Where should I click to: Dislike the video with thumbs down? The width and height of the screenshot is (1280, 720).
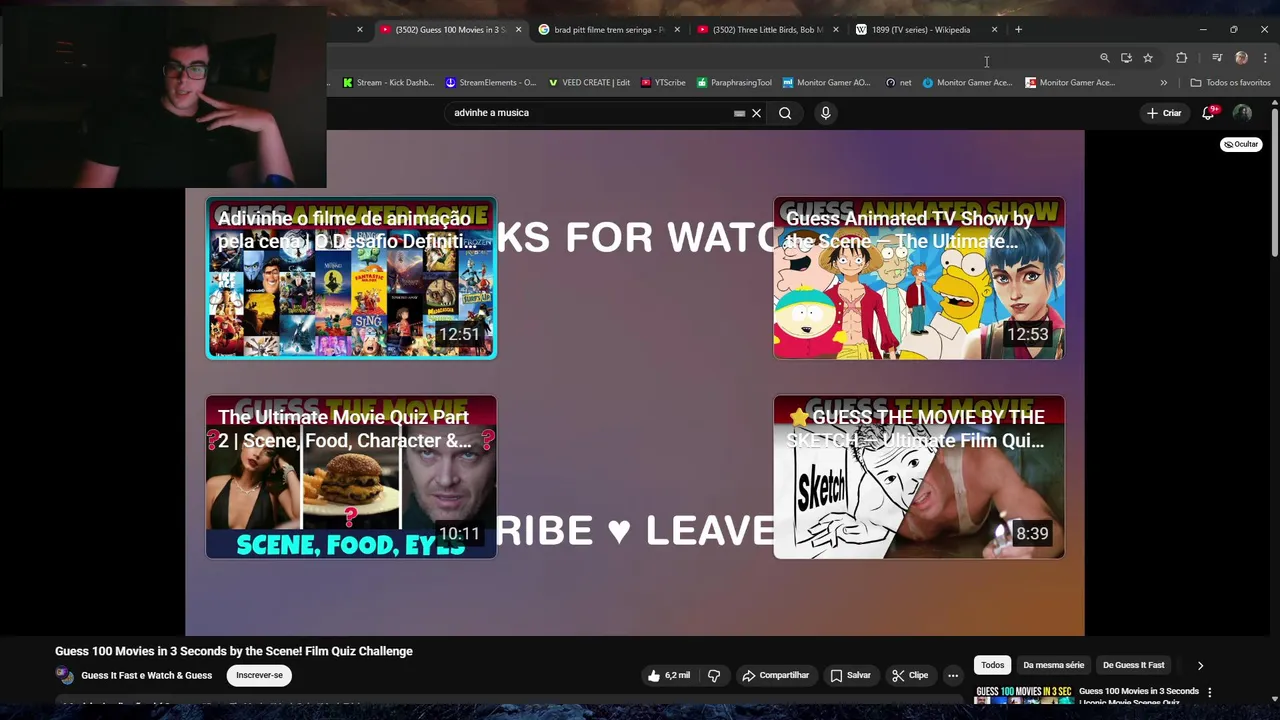pos(714,675)
